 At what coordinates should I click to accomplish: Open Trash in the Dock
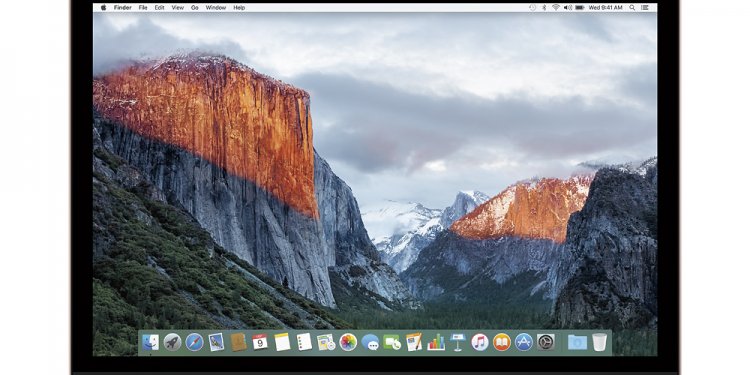pos(599,342)
